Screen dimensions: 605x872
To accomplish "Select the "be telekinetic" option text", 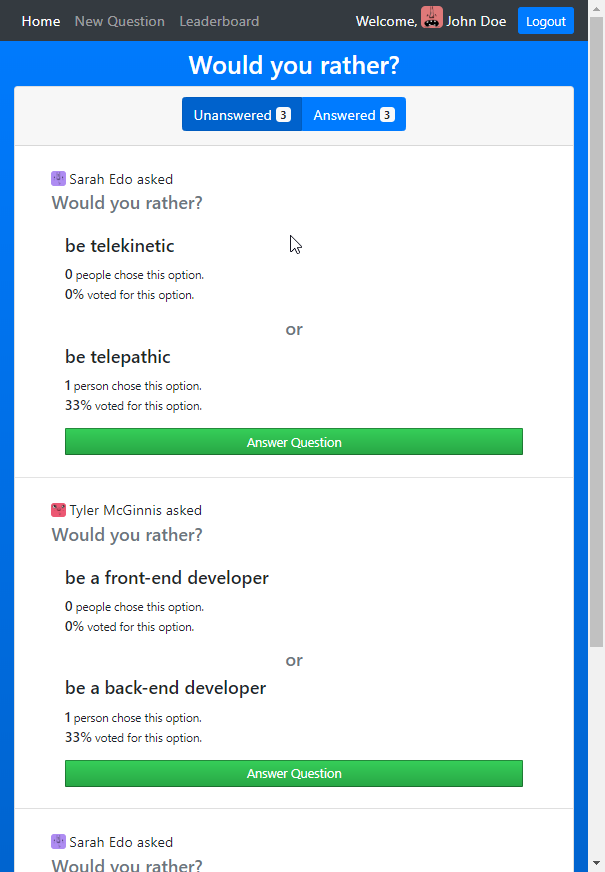I will 120,246.
